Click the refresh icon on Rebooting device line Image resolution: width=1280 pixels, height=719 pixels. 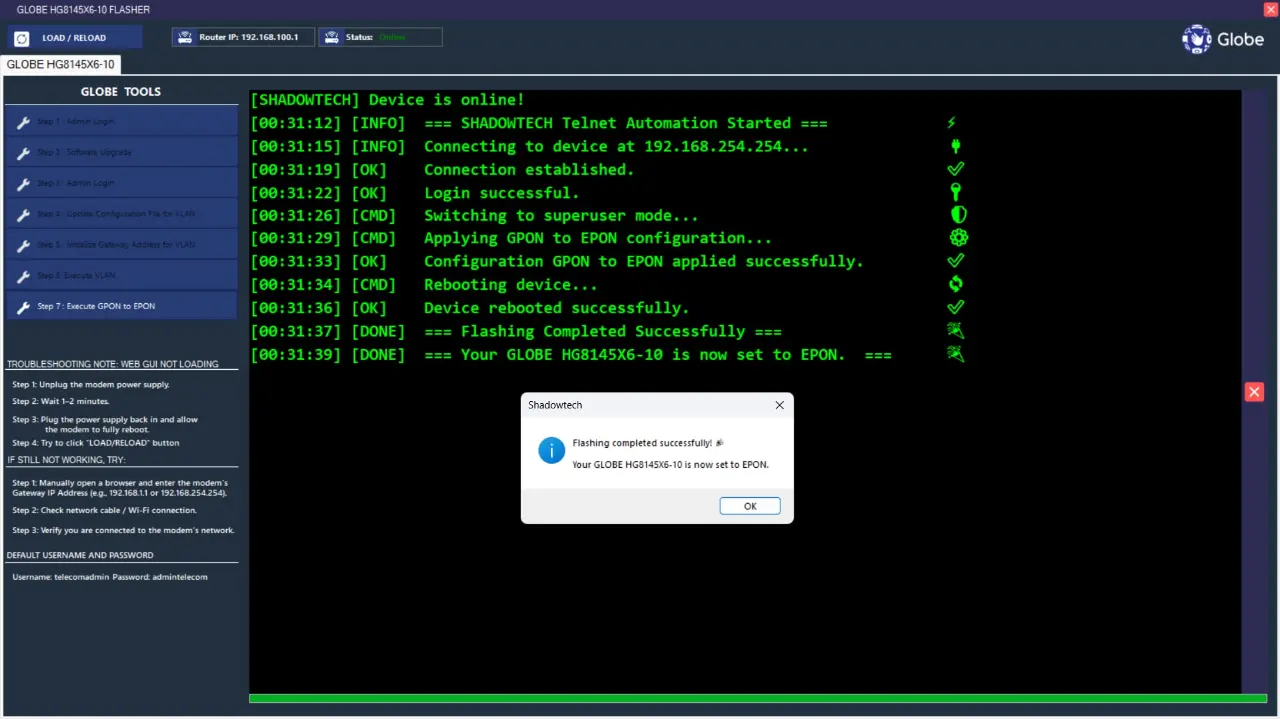coord(956,284)
